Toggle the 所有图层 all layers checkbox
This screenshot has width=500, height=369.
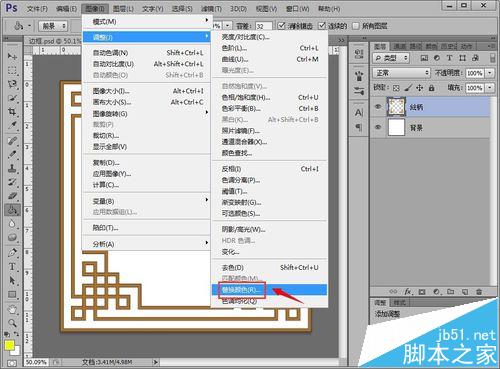pos(356,26)
